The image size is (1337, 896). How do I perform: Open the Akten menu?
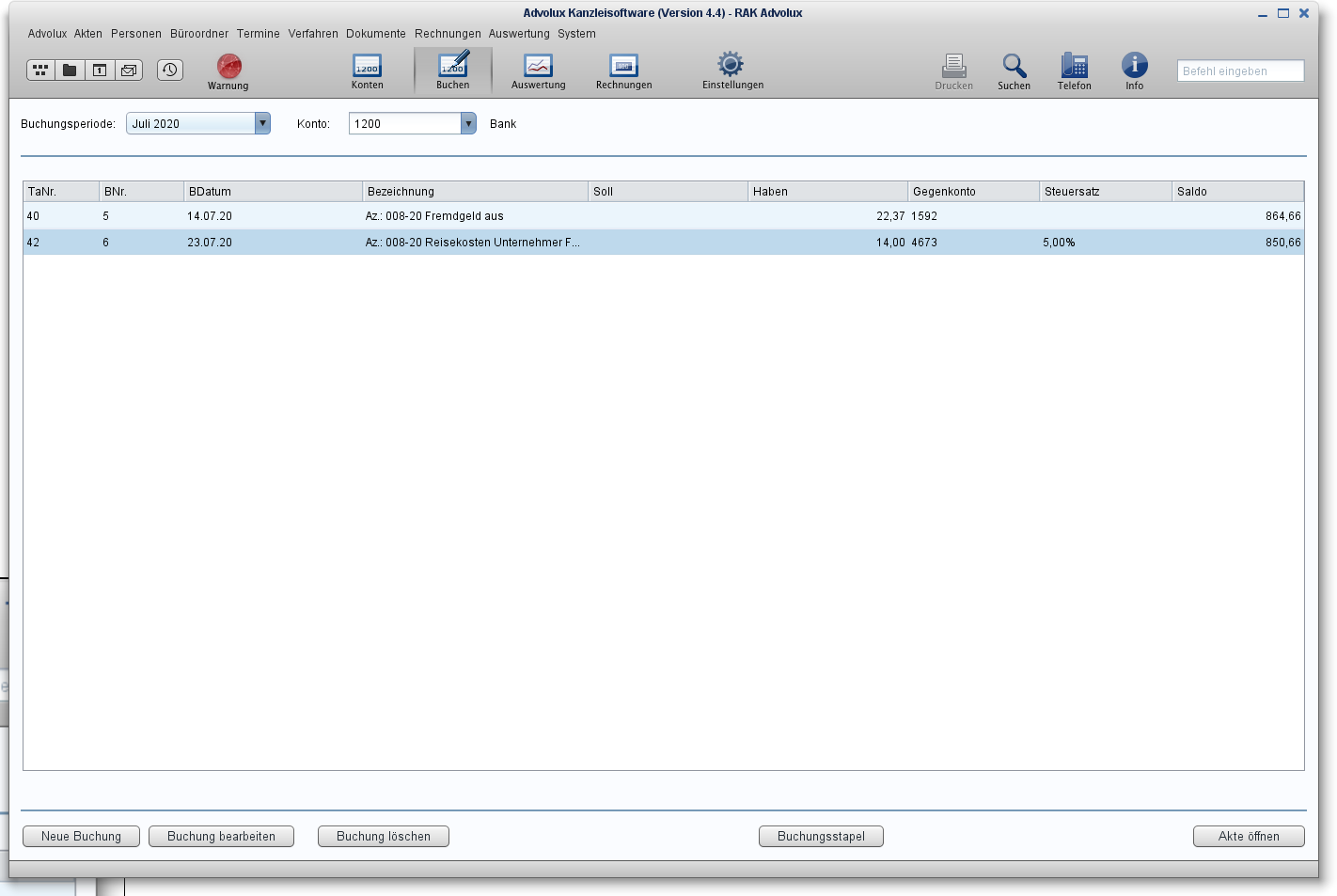point(88,34)
